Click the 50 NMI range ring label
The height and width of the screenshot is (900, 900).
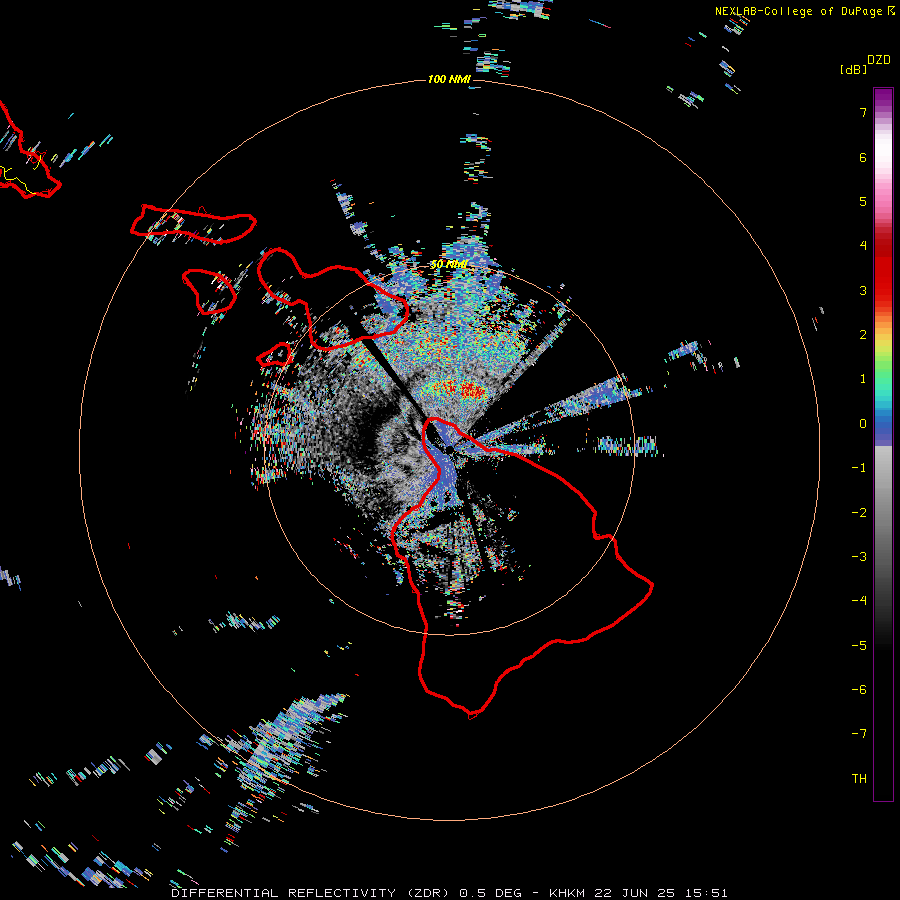click(449, 264)
